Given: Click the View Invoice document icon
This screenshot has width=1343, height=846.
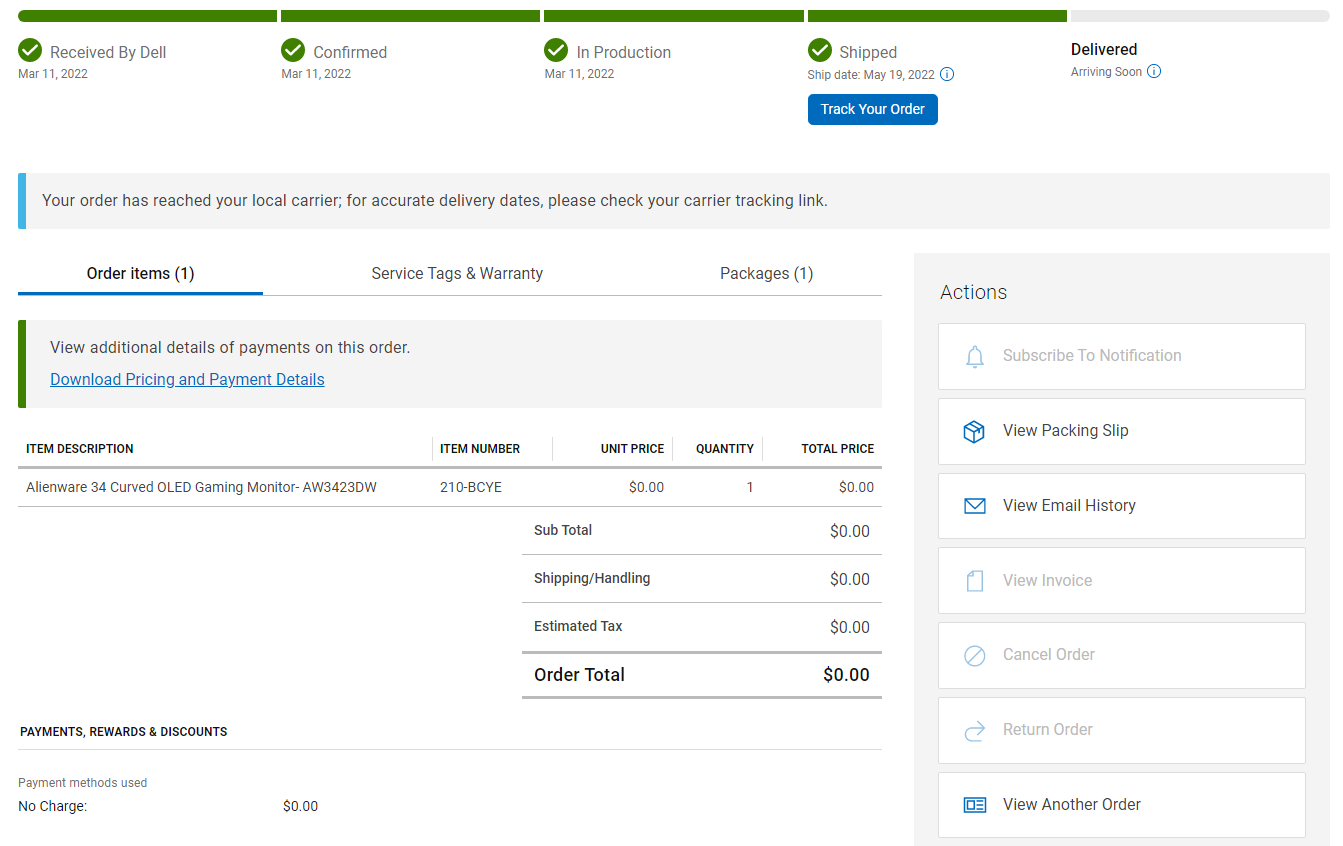Looking at the screenshot, I should click(x=975, y=581).
